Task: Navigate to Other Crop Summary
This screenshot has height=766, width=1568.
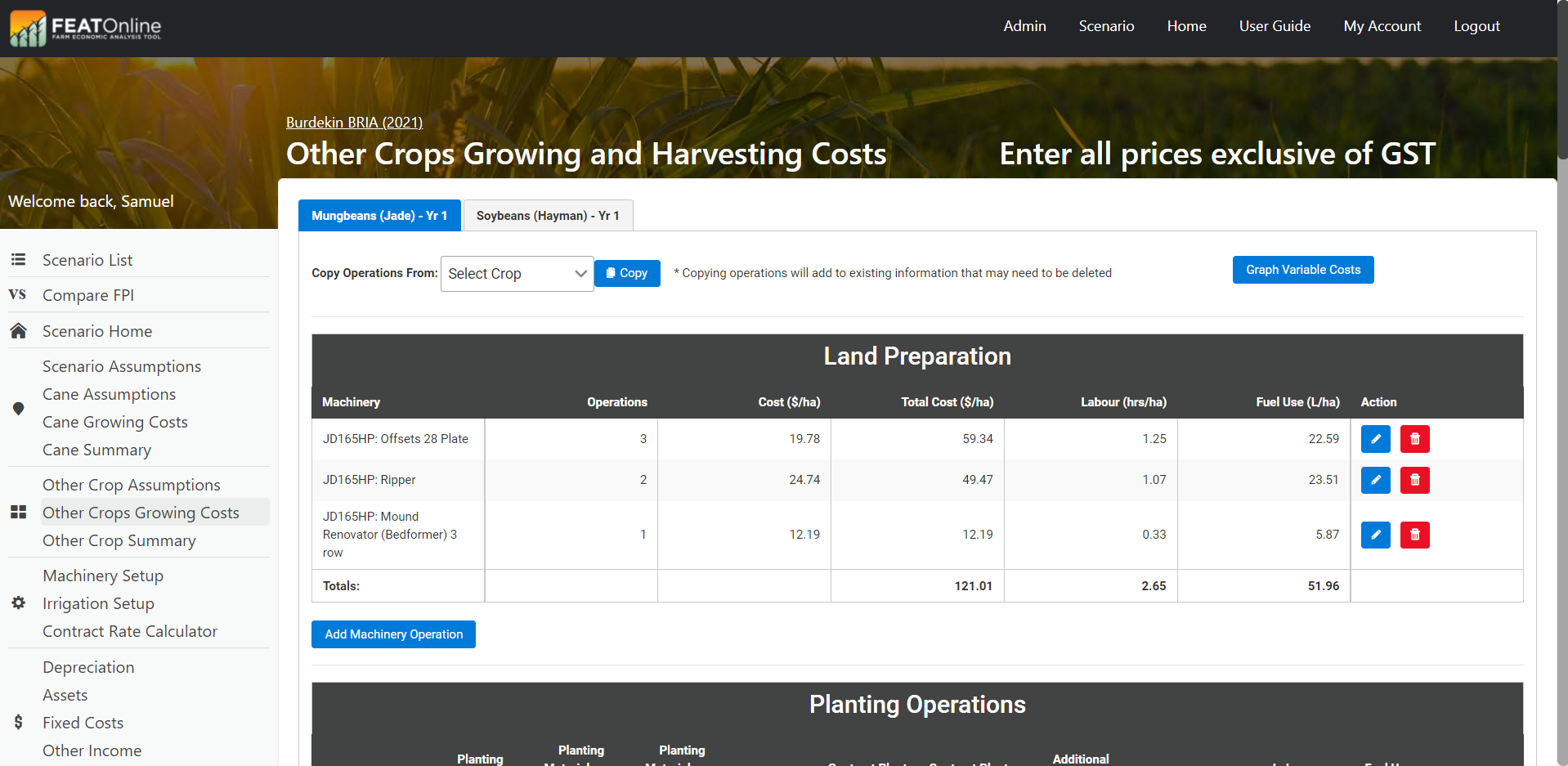Action: point(119,540)
